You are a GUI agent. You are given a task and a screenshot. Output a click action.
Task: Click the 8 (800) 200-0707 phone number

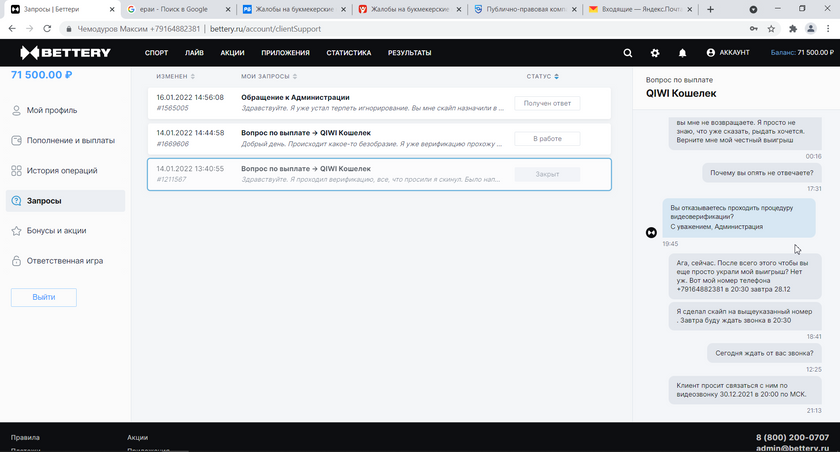pos(792,438)
